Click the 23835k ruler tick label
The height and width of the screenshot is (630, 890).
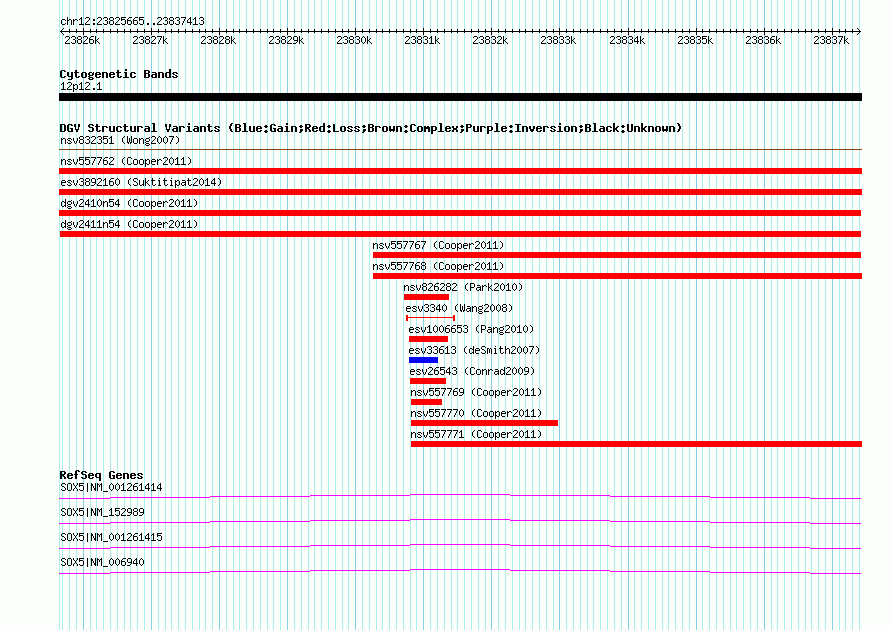[x=695, y=40]
